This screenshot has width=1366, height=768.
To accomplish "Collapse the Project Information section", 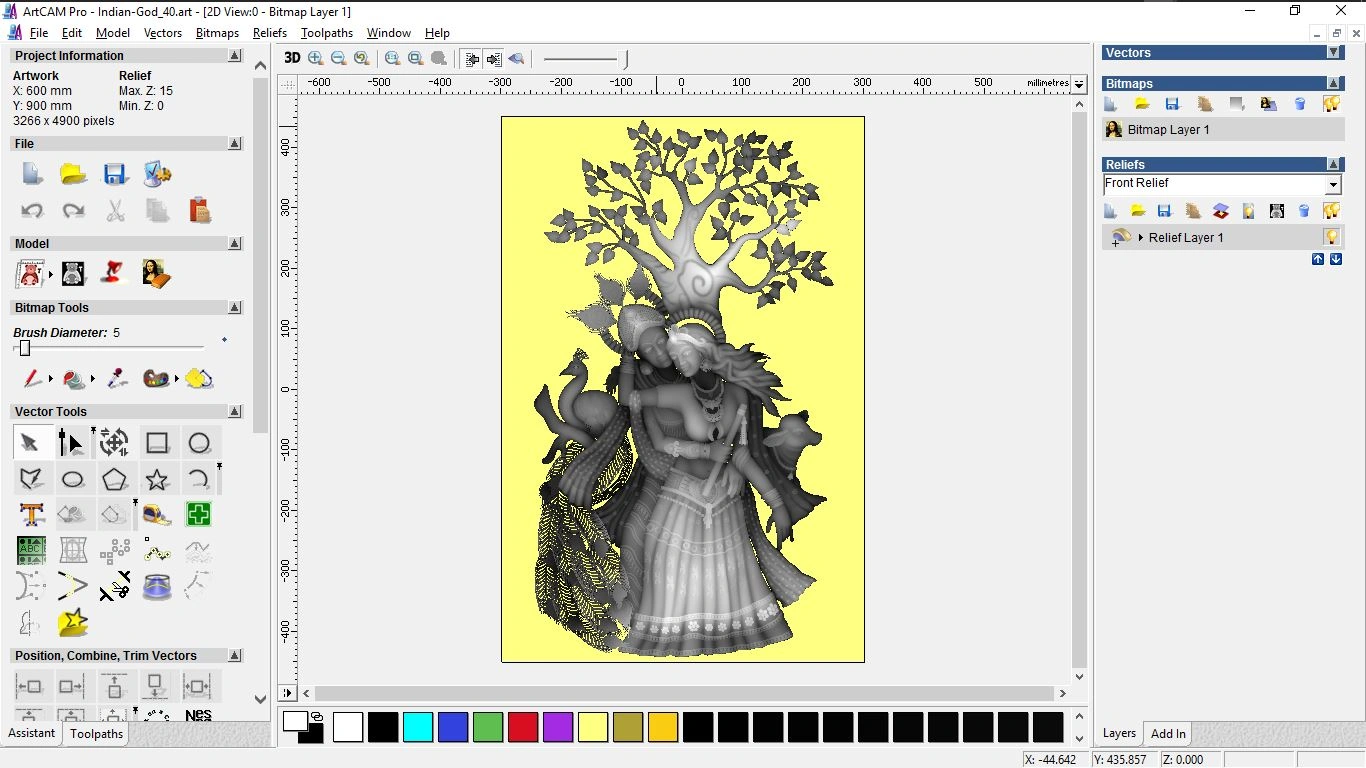I will point(235,56).
